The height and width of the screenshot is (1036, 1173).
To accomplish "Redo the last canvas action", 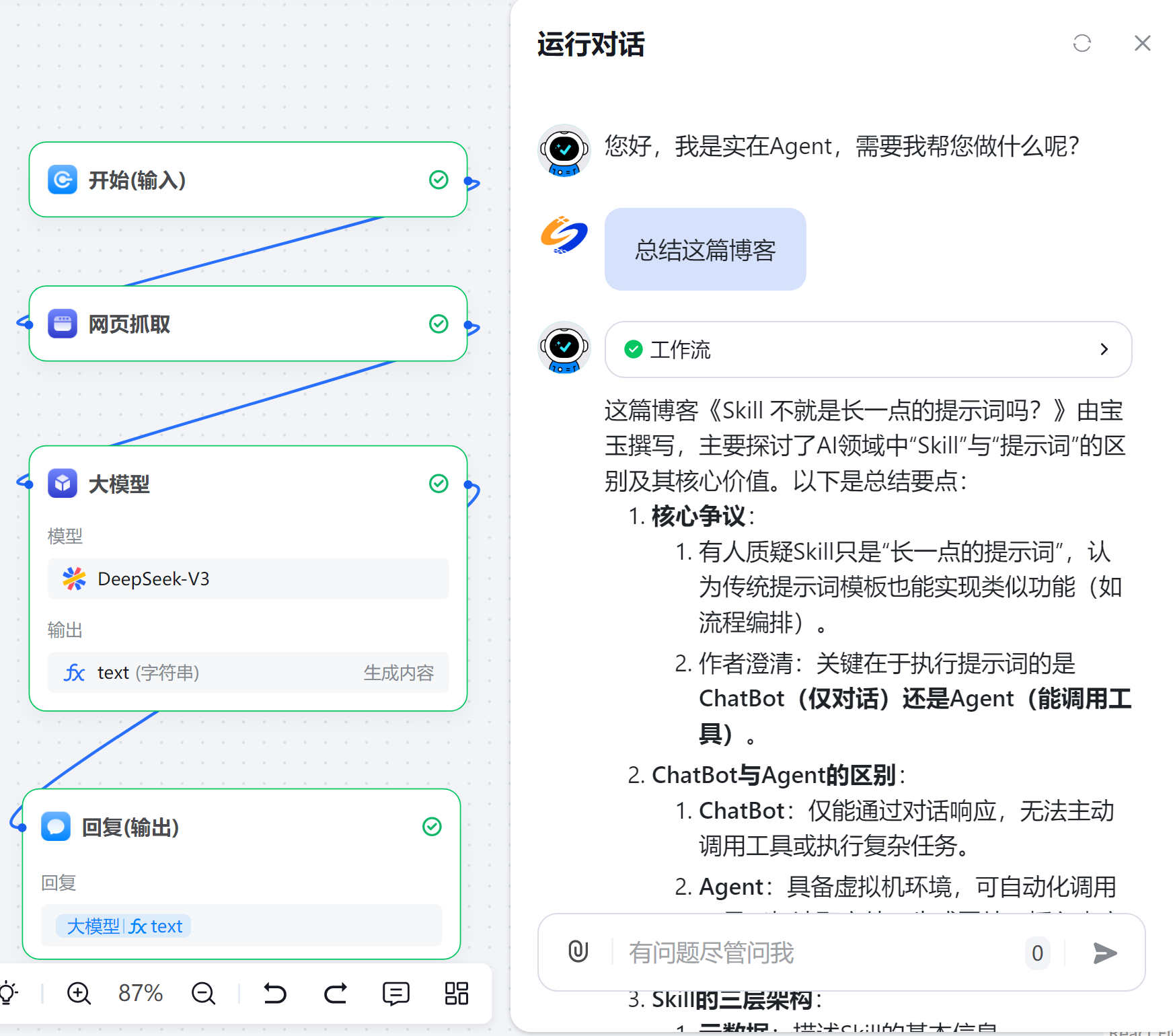I will [x=335, y=993].
